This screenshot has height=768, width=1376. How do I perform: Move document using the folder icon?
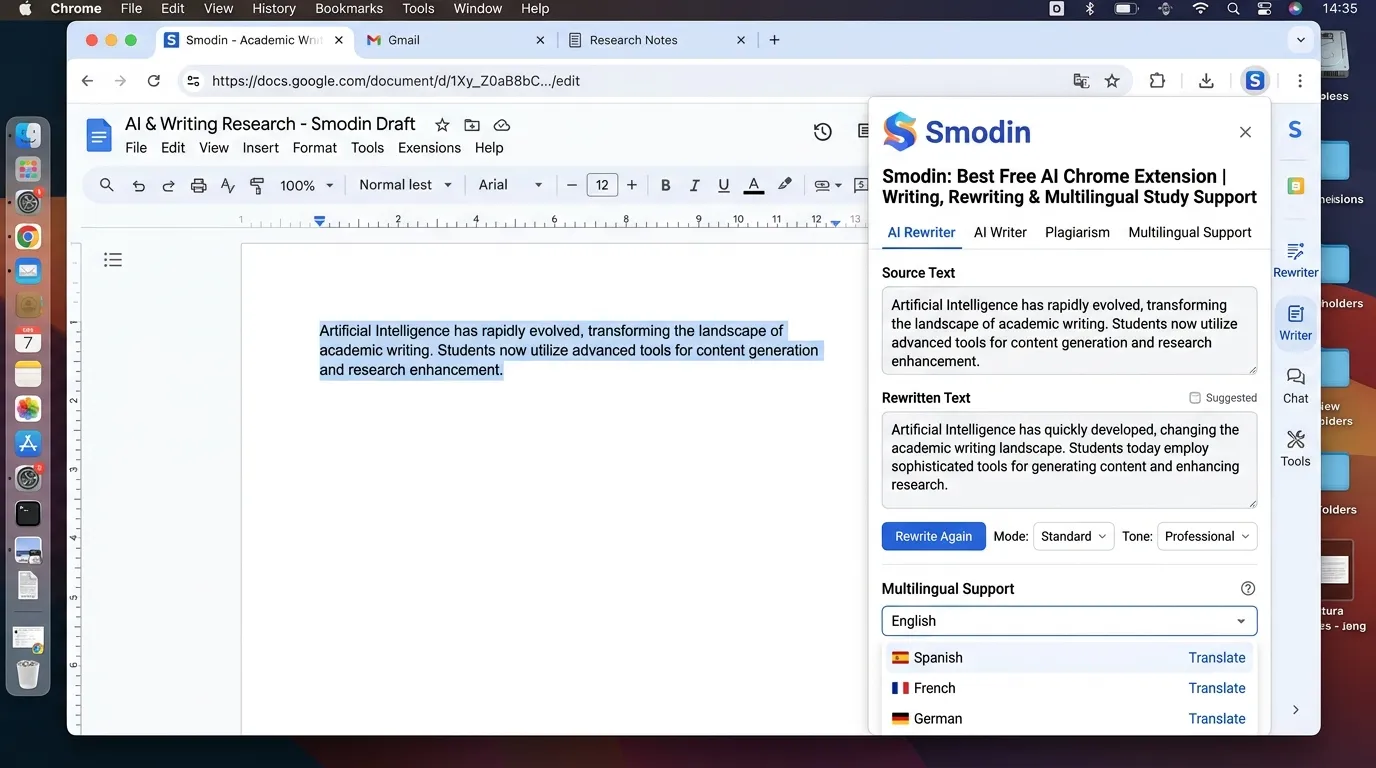pyautogui.click(x=472, y=125)
